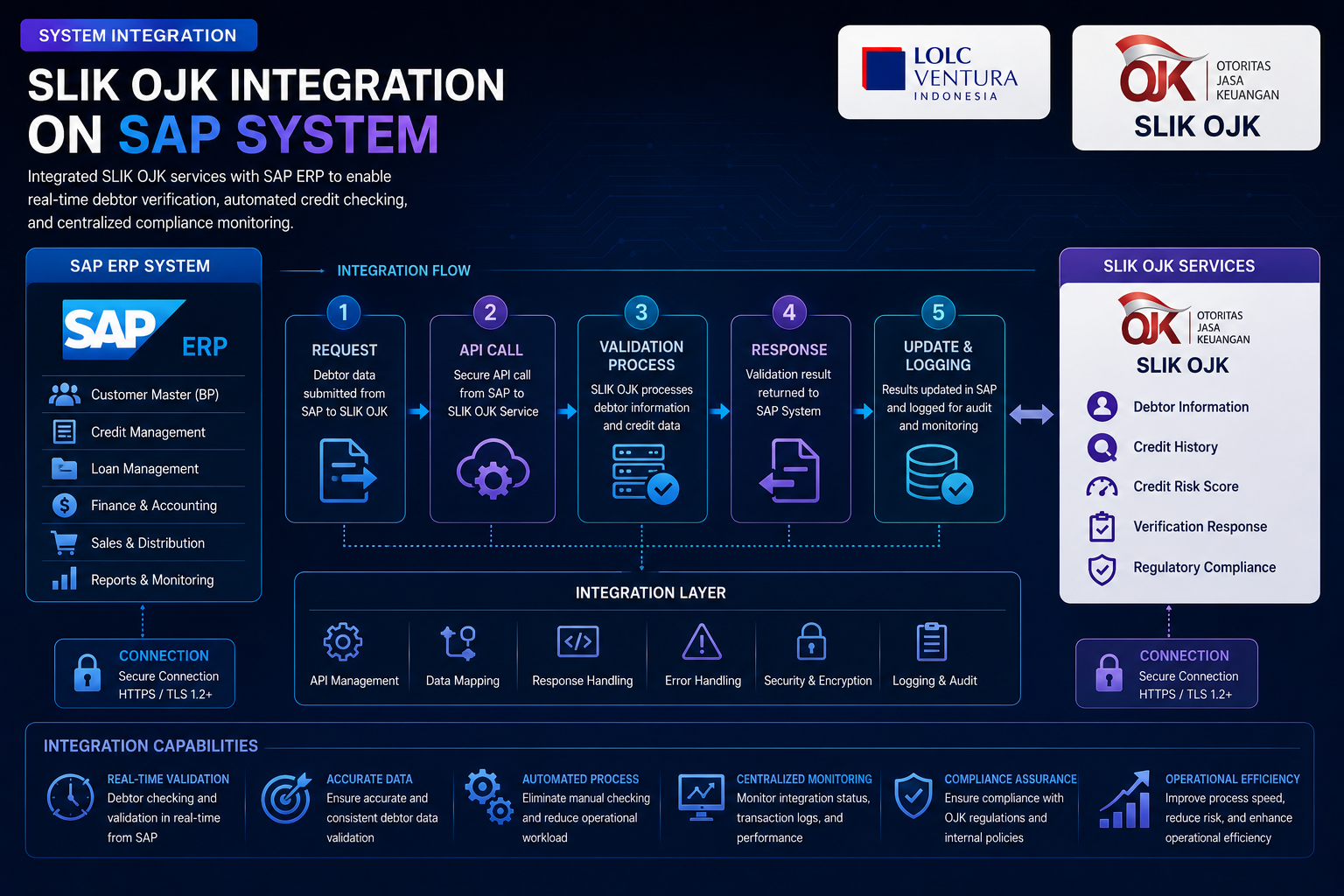
Task: Click the RESPONSE step title
Action: pos(789,350)
